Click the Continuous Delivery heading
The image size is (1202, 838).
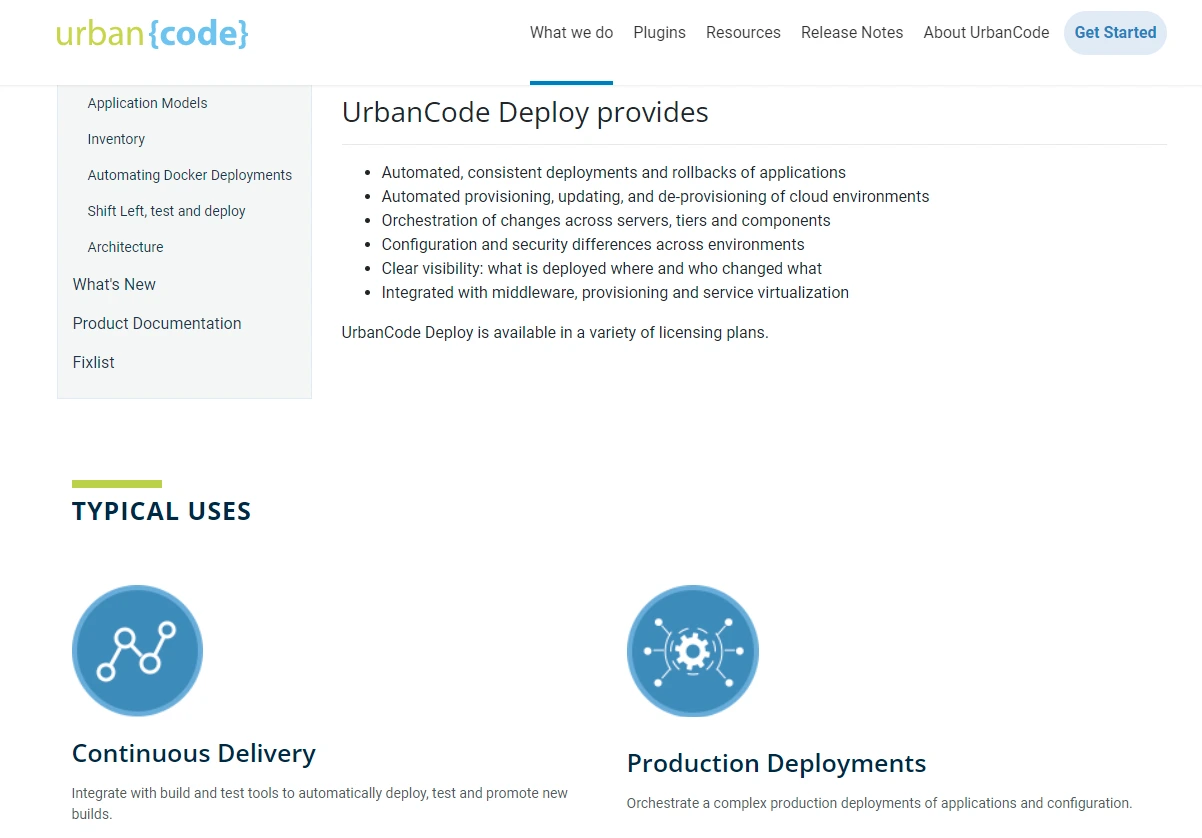[194, 753]
